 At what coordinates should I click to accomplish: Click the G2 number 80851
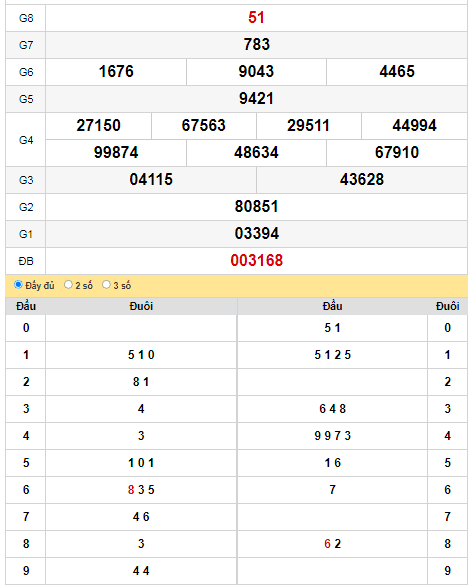click(x=256, y=206)
